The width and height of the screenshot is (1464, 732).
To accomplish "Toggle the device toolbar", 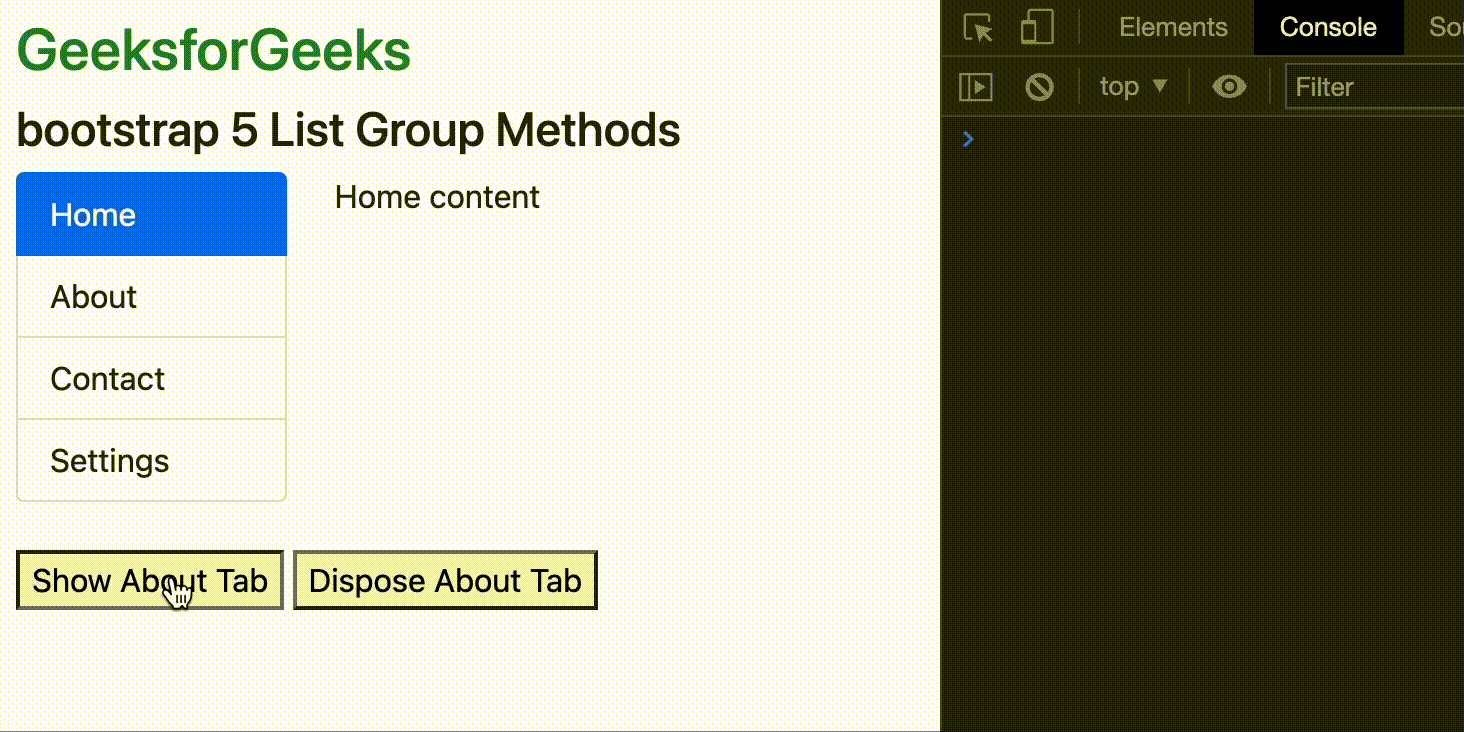I will pyautogui.click(x=1036, y=27).
